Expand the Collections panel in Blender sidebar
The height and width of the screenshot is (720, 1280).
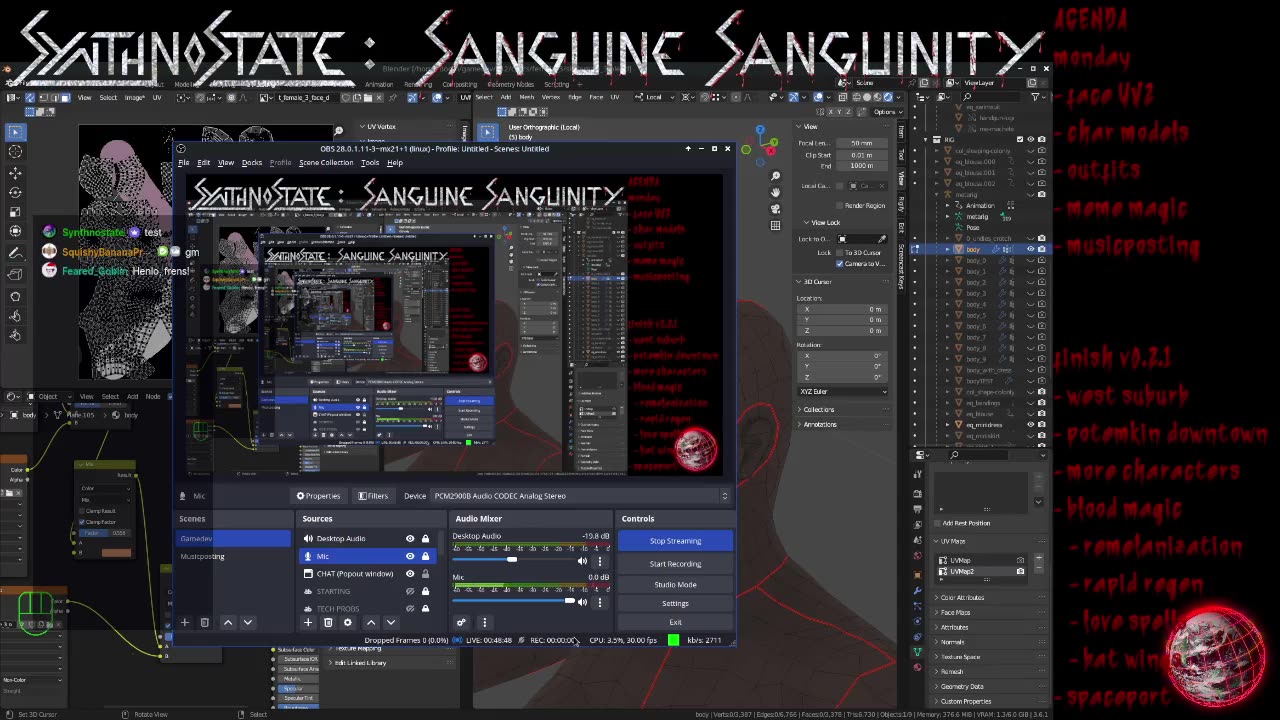(817, 409)
